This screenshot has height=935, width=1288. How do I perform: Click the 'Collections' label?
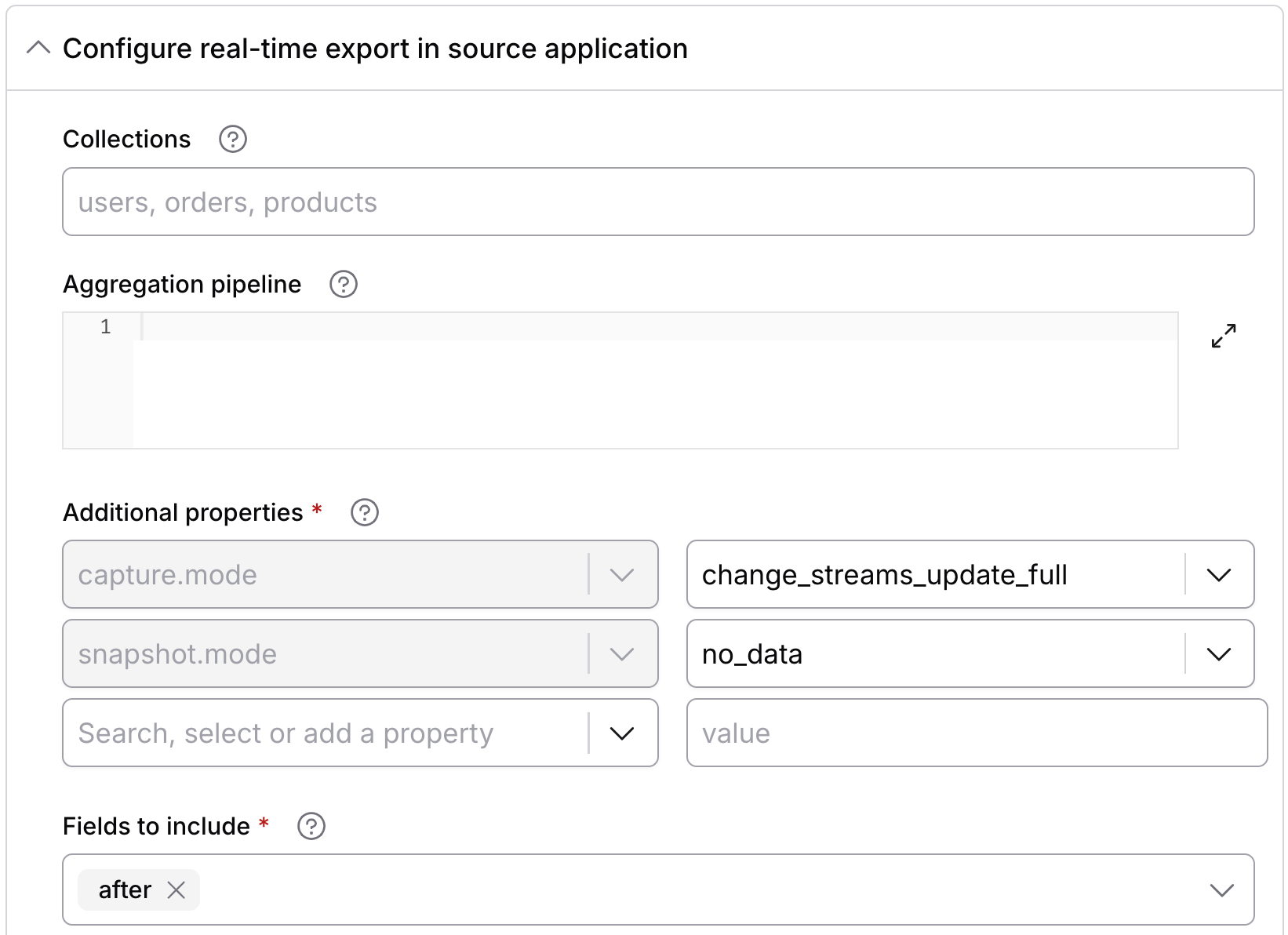127,139
